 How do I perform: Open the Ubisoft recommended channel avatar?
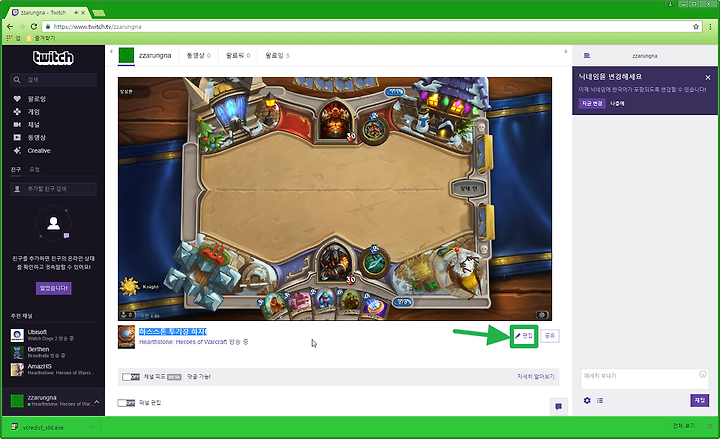(x=17, y=335)
